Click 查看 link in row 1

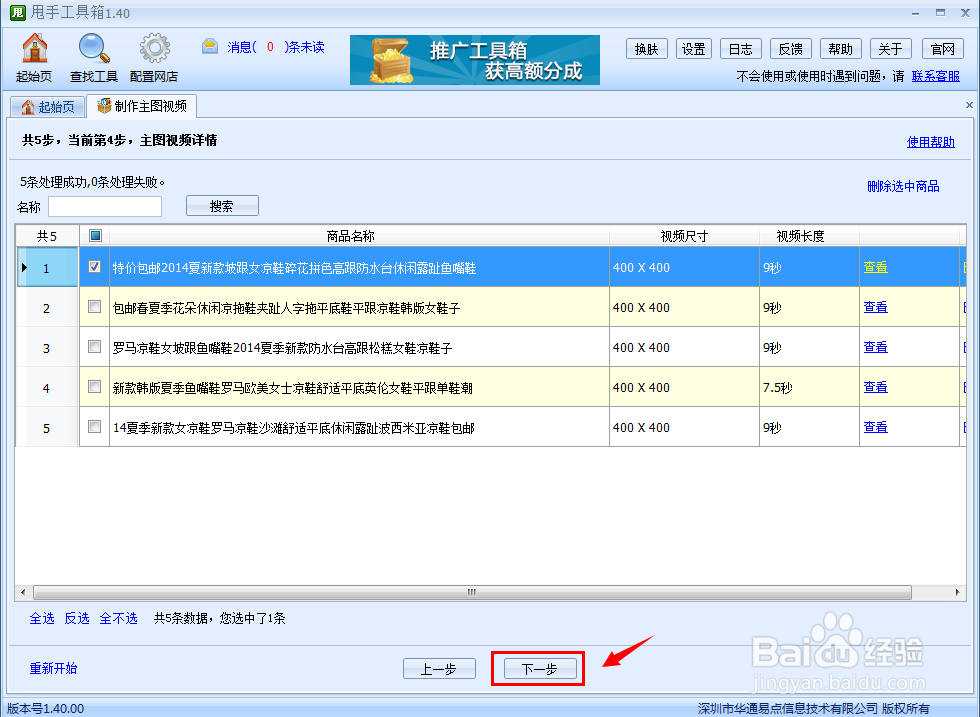(876, 268)
